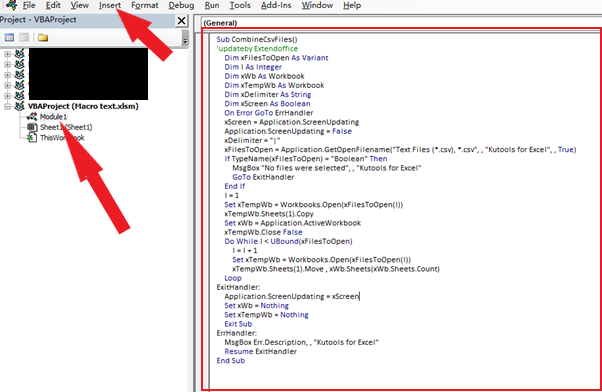Click the 'If TypeName(xFilesToOpen)' line
The height and width of the screenshot is (392, 602).
click(306, 159)
